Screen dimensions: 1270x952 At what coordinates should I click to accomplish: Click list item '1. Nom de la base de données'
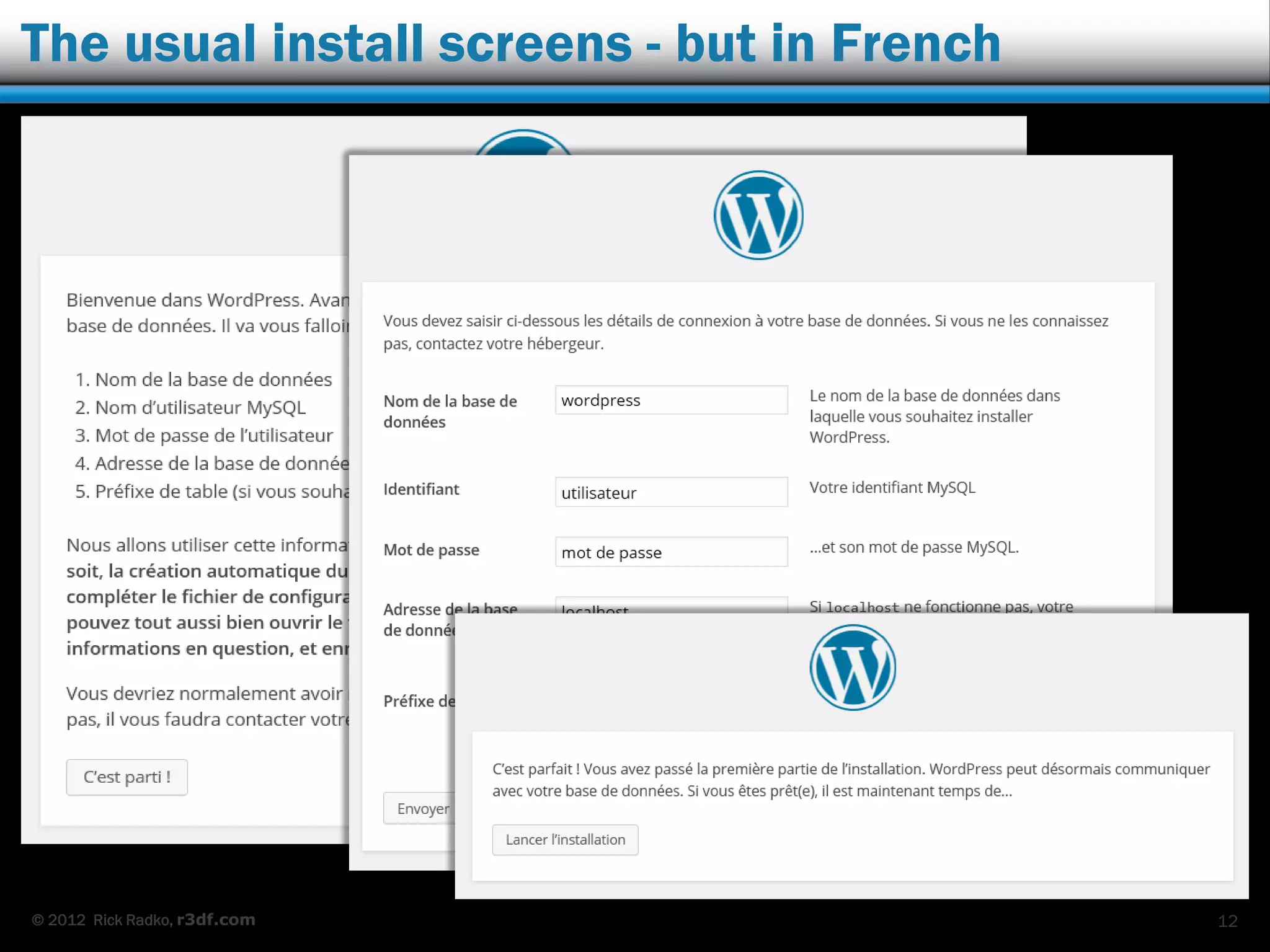coord(203,379)
